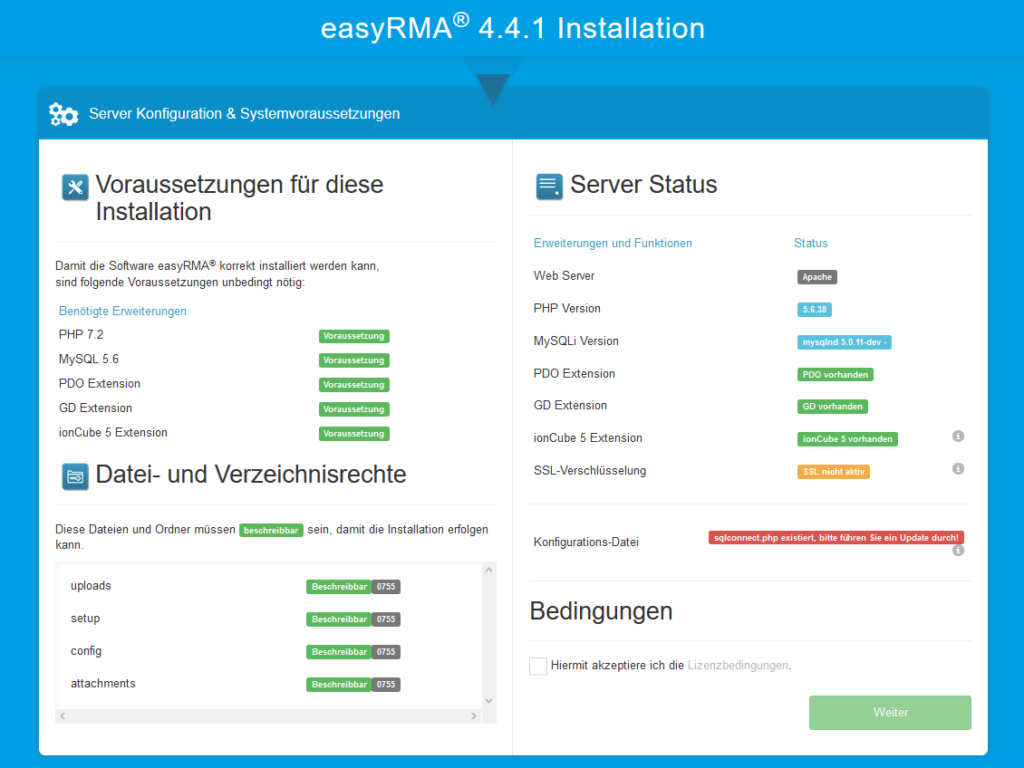Click the ionCube 5 vorhanden badge
Image resolution: width=1024 pixels, height=768 pixels.
(848, 440)
